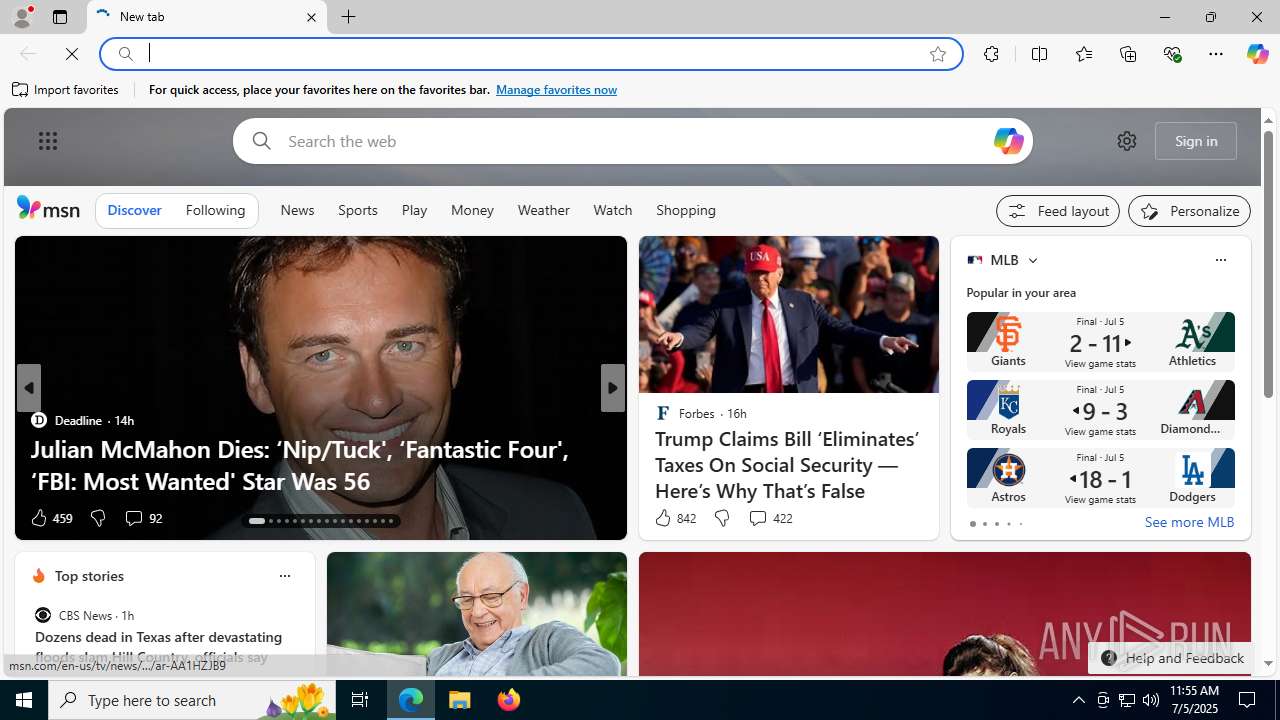Dislike the Julian McMahon story

tap(97, 518)
